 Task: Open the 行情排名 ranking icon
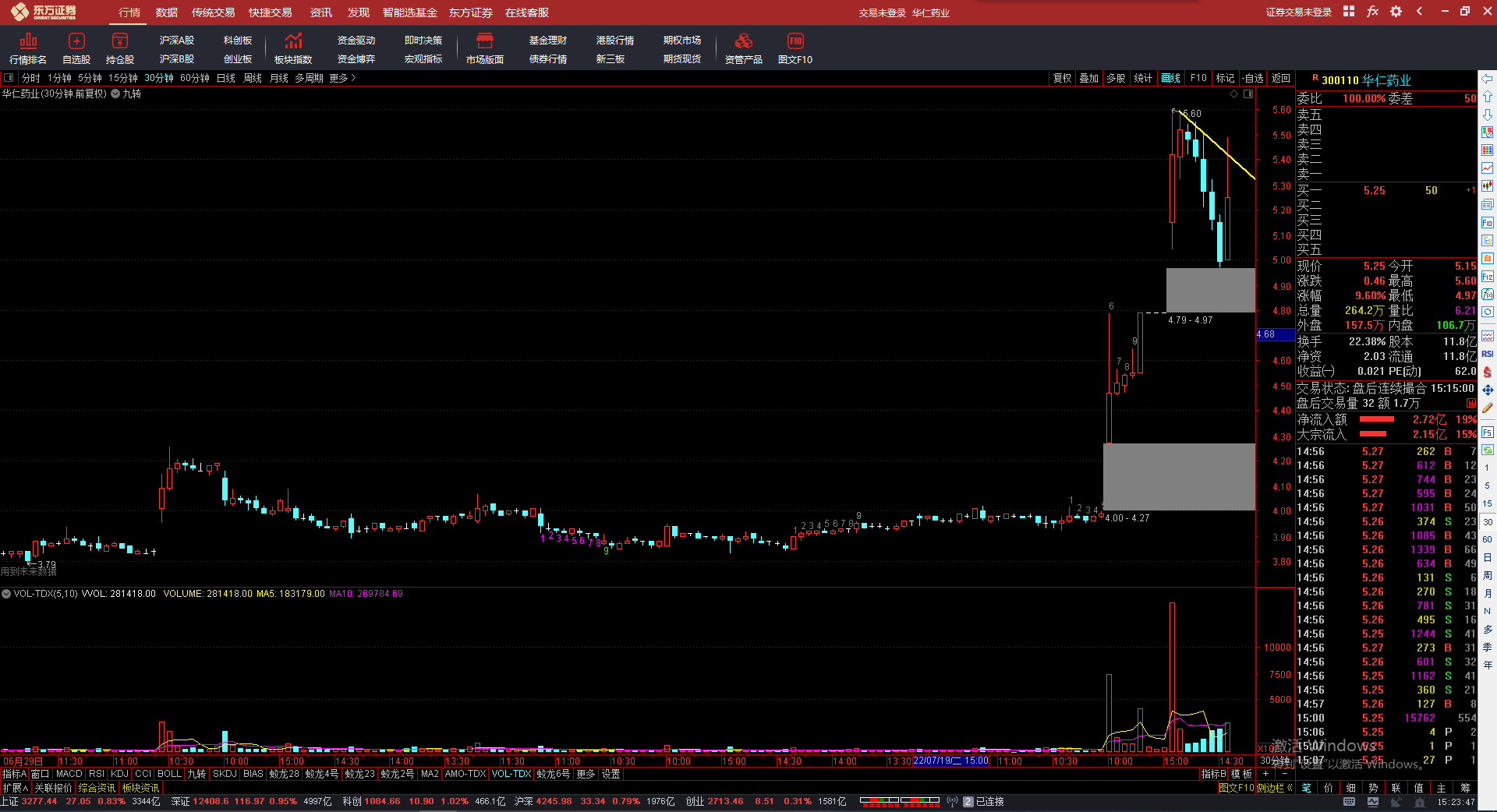tap(28, 48)
